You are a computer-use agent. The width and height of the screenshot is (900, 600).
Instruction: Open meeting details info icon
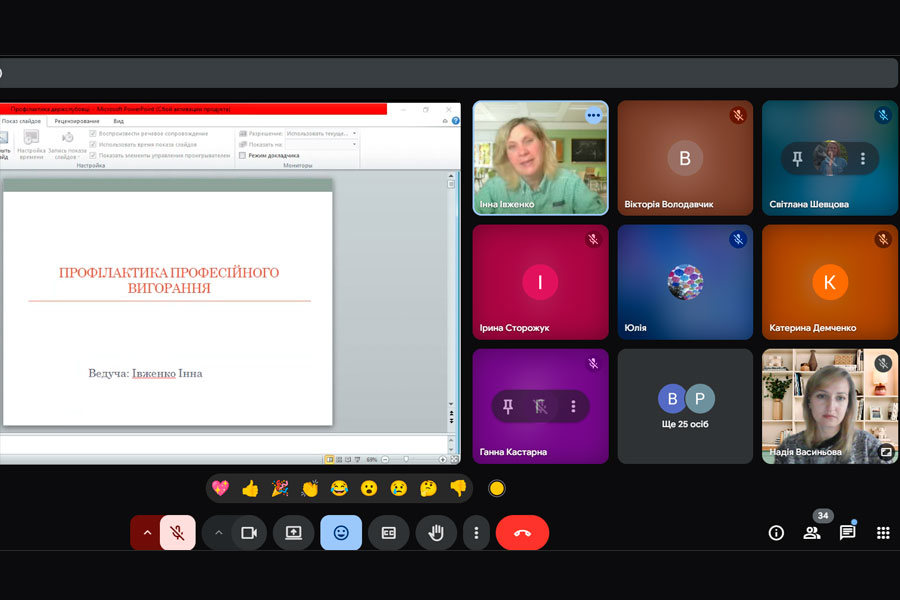[776, 533]
